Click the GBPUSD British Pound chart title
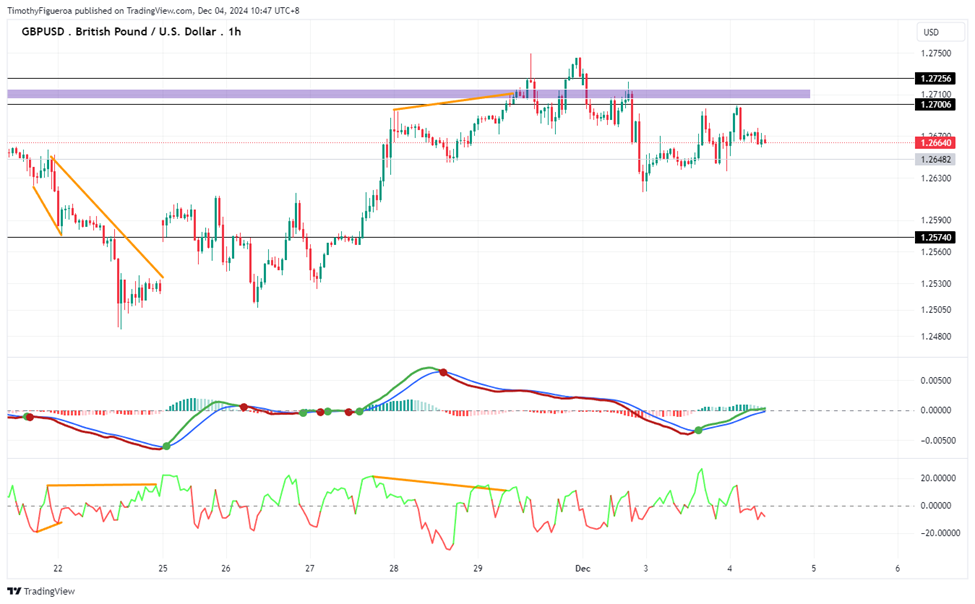Viewport: 975px width, 604px height. pos(131,32)
